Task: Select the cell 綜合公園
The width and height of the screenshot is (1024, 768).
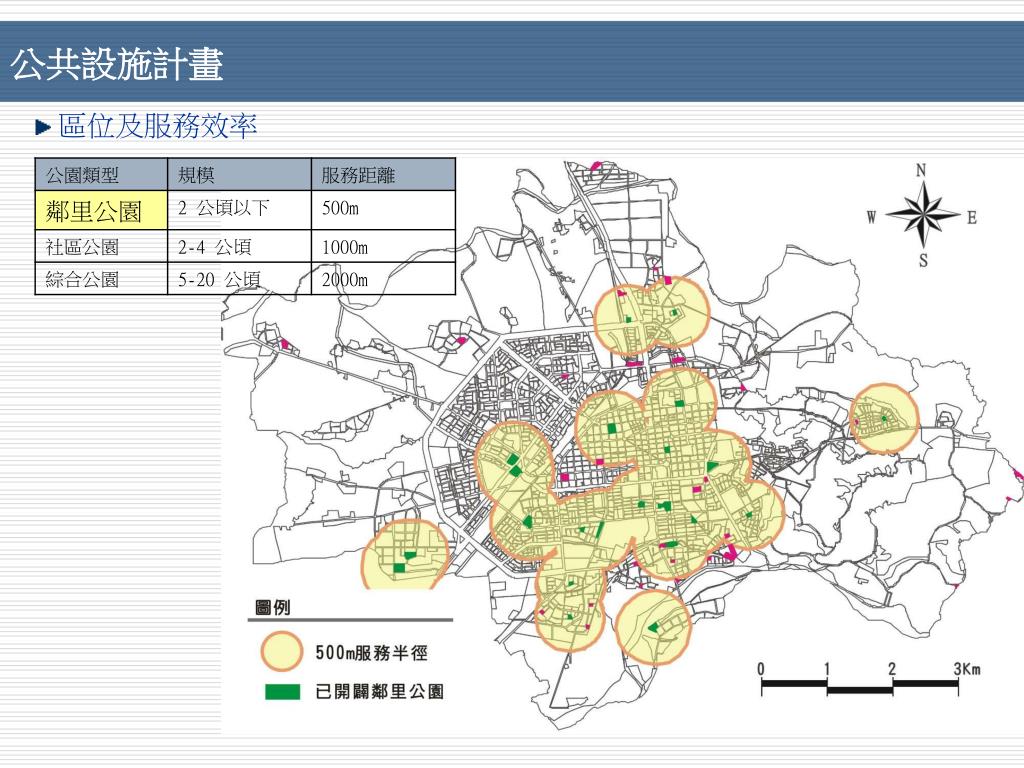Action: point(101,279)
